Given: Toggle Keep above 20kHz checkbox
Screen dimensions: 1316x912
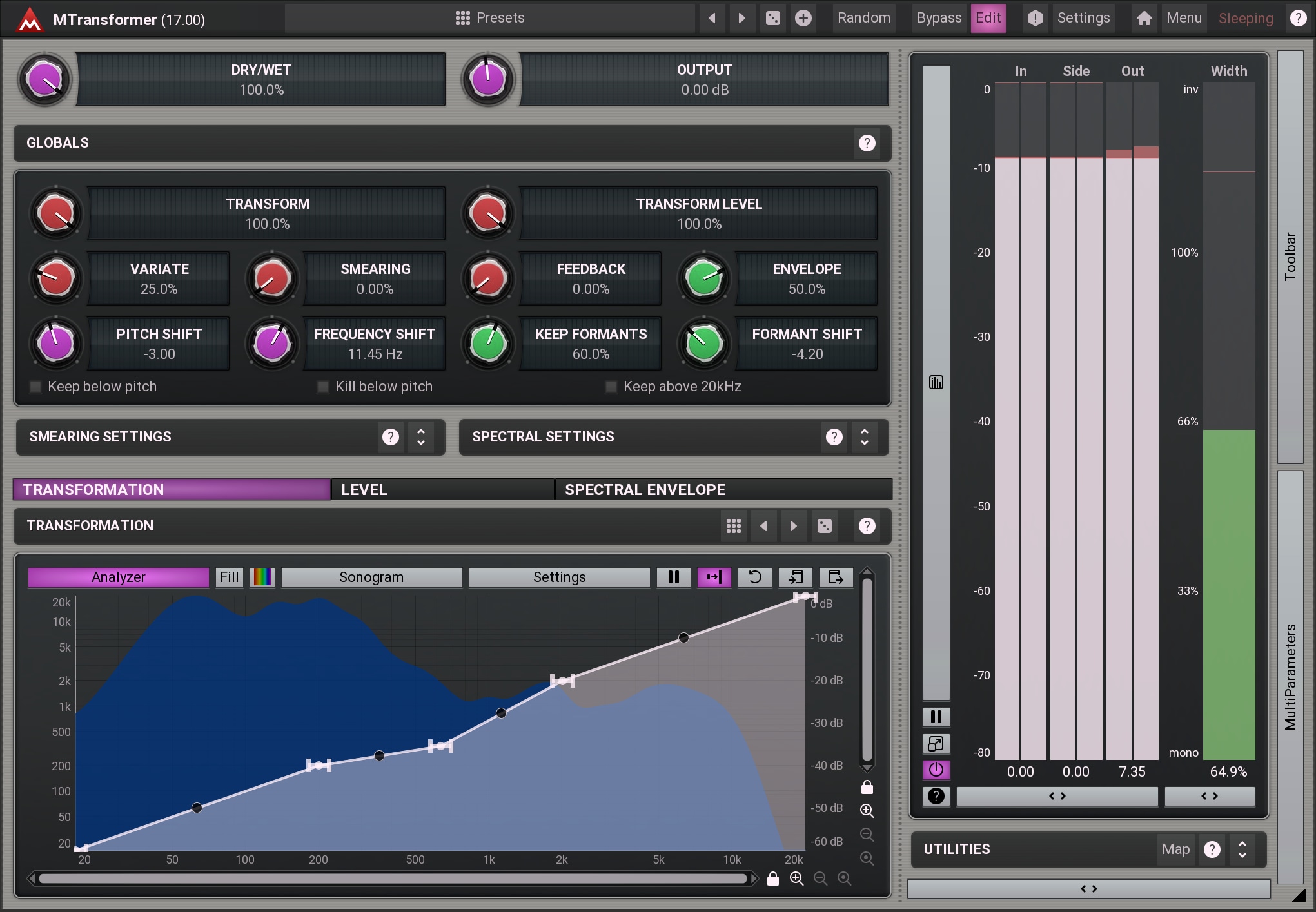Looking at the screenshot, I should point(611,387).
